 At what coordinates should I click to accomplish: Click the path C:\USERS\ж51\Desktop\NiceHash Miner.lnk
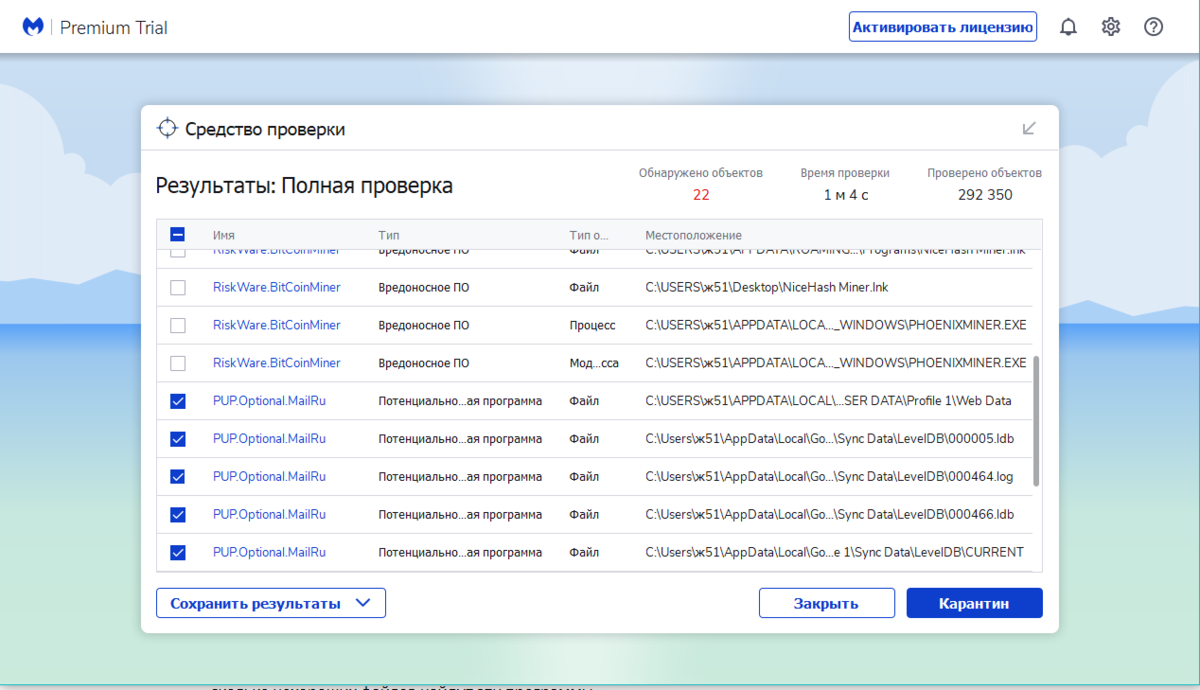(x=767, y=287)
